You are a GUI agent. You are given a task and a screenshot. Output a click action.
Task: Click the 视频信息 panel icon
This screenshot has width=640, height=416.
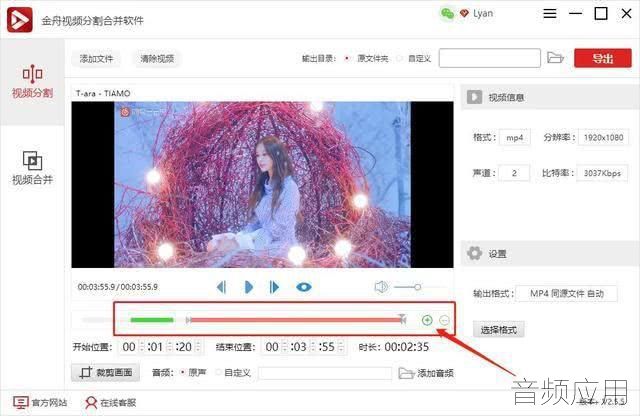(x=474, y=97)
